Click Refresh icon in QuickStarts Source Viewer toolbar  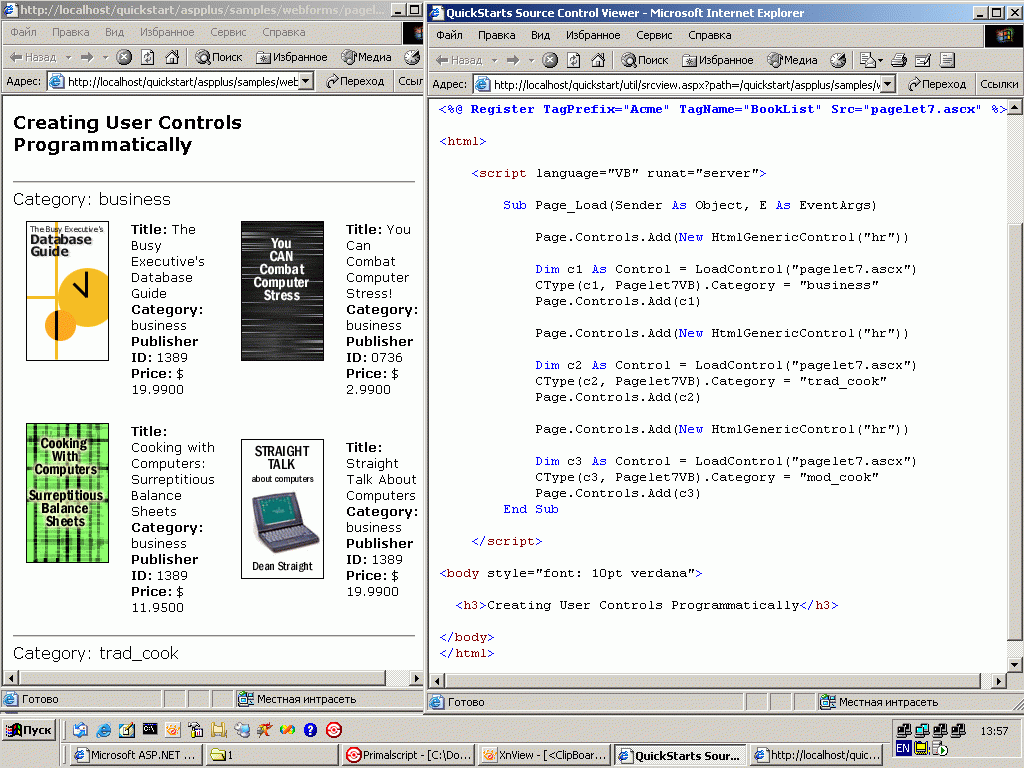point(574,60)
